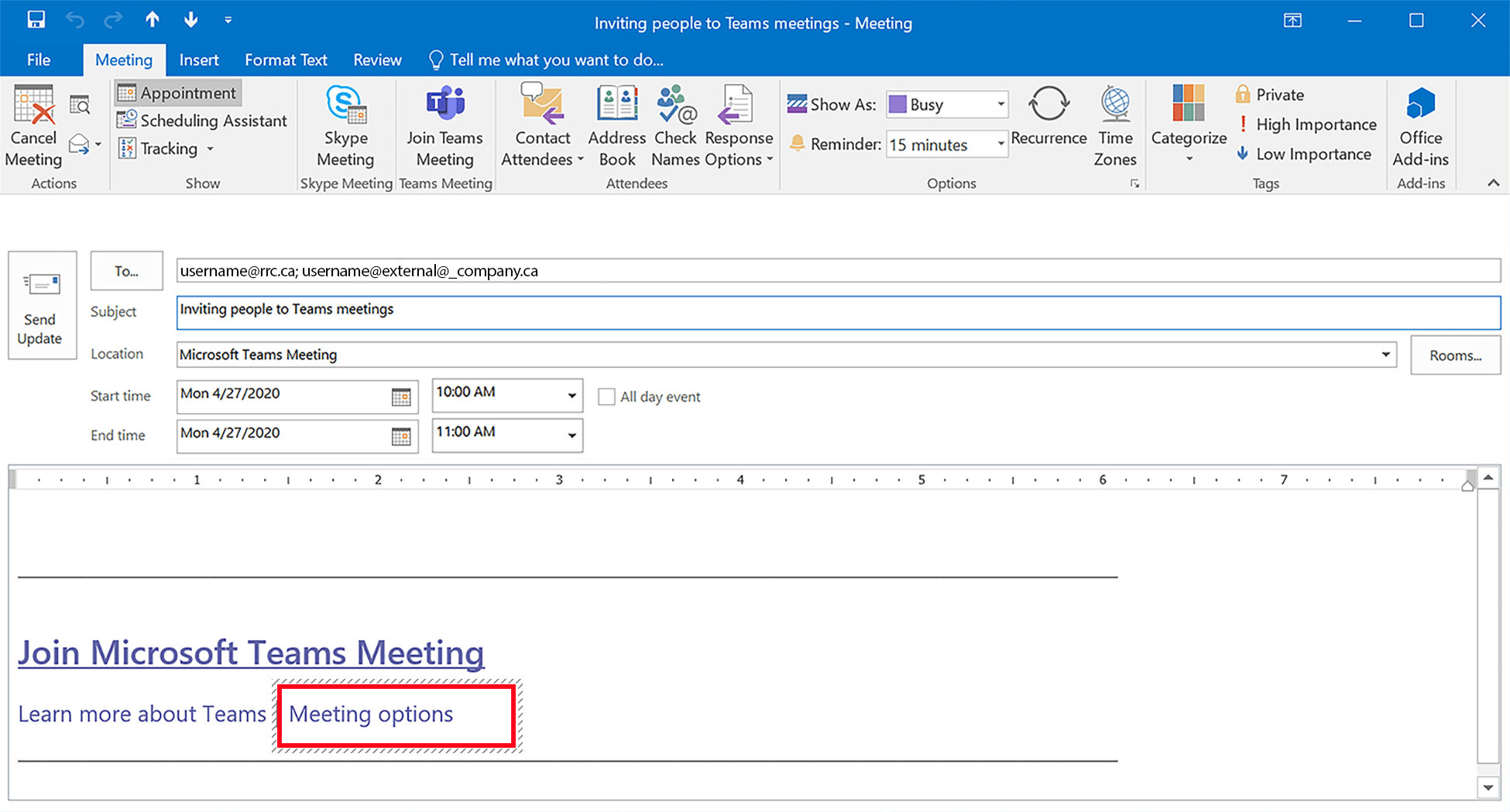Viewport: 1510px width, 812px height.
Task: Expand the Show As Busy dropdown
Action: coord(1000,104)
